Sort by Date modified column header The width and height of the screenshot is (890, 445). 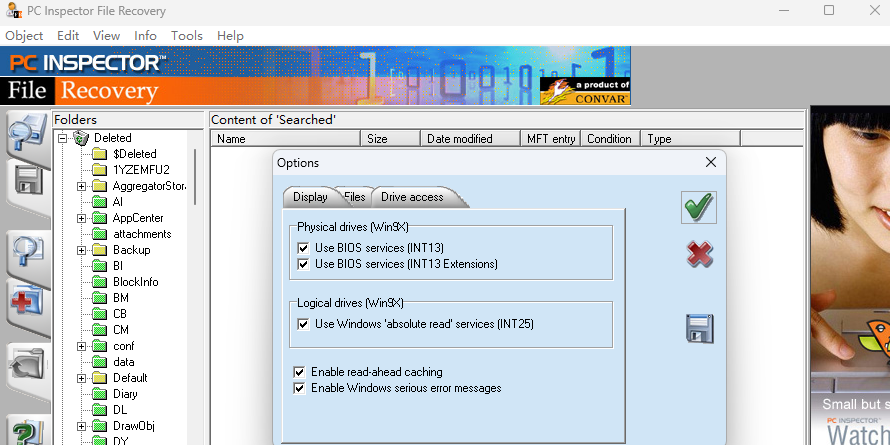pyautogui.click(x=471, y=138)
